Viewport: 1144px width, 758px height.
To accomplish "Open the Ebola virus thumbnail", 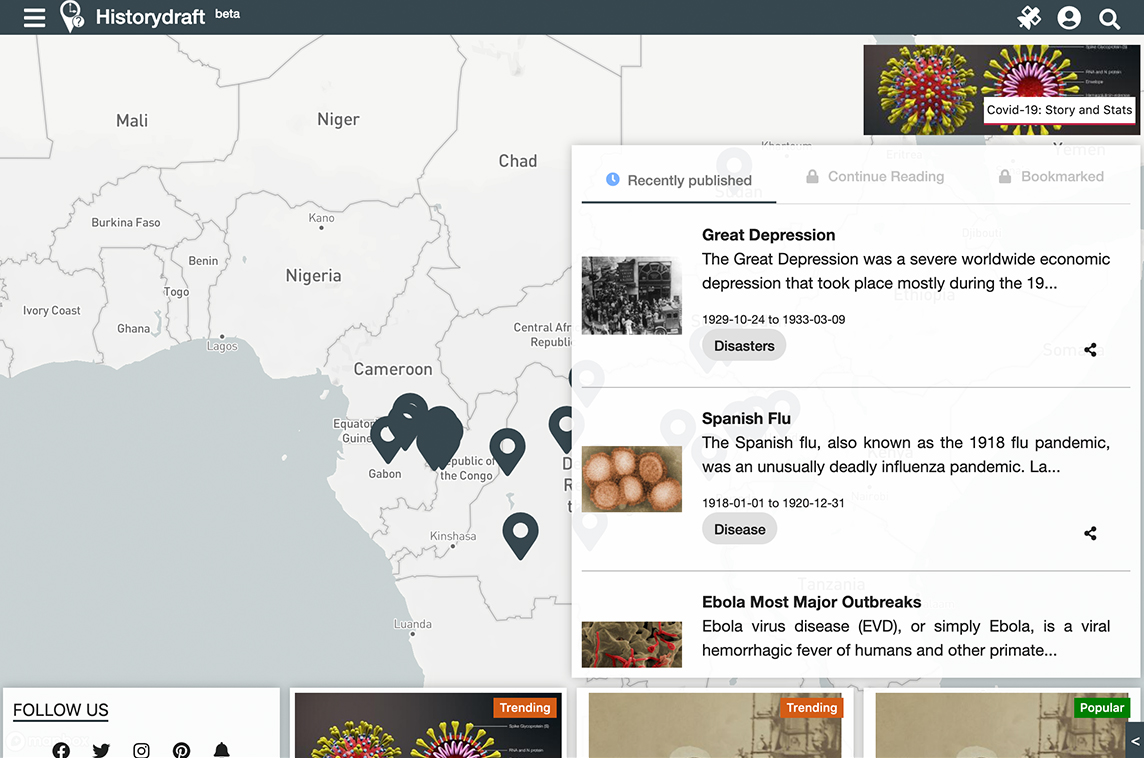I will click(x=631, y=644).
